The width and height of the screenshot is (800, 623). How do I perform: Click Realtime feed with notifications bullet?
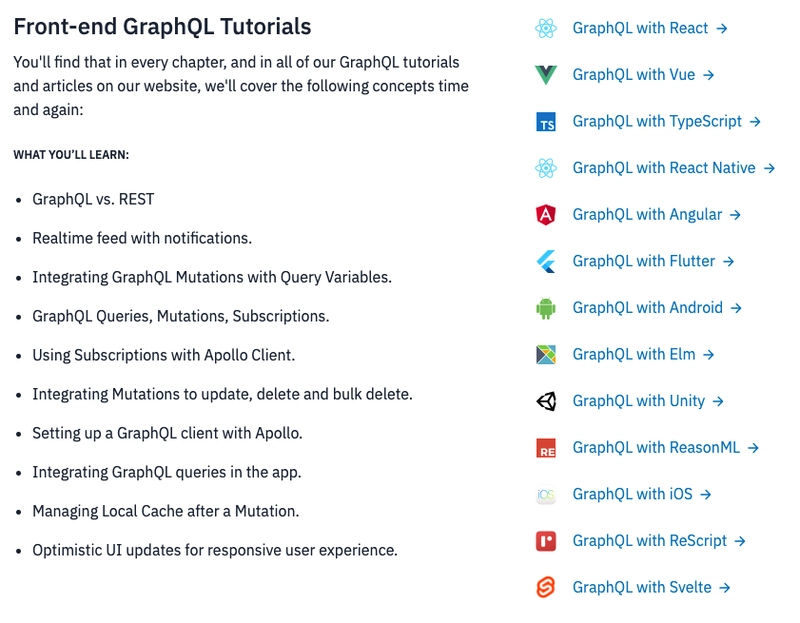point(142,238)
